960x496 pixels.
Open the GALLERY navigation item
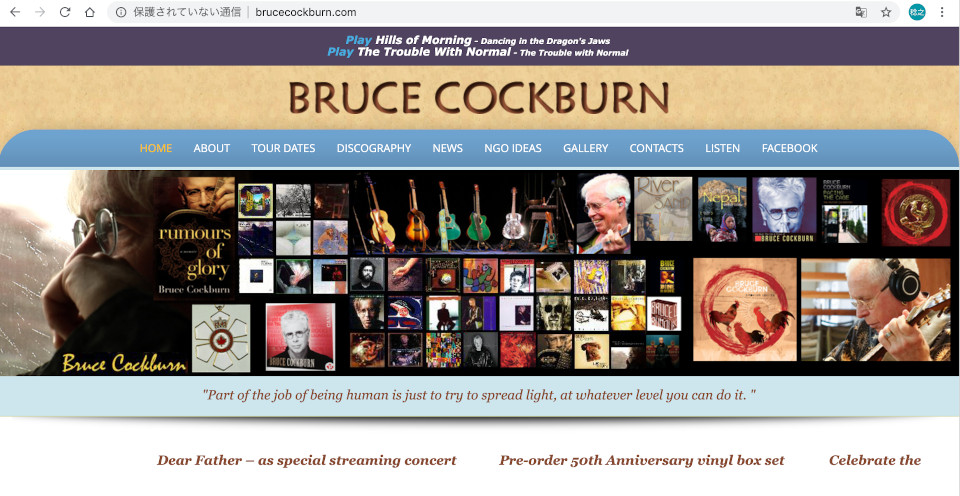(585, 148)
